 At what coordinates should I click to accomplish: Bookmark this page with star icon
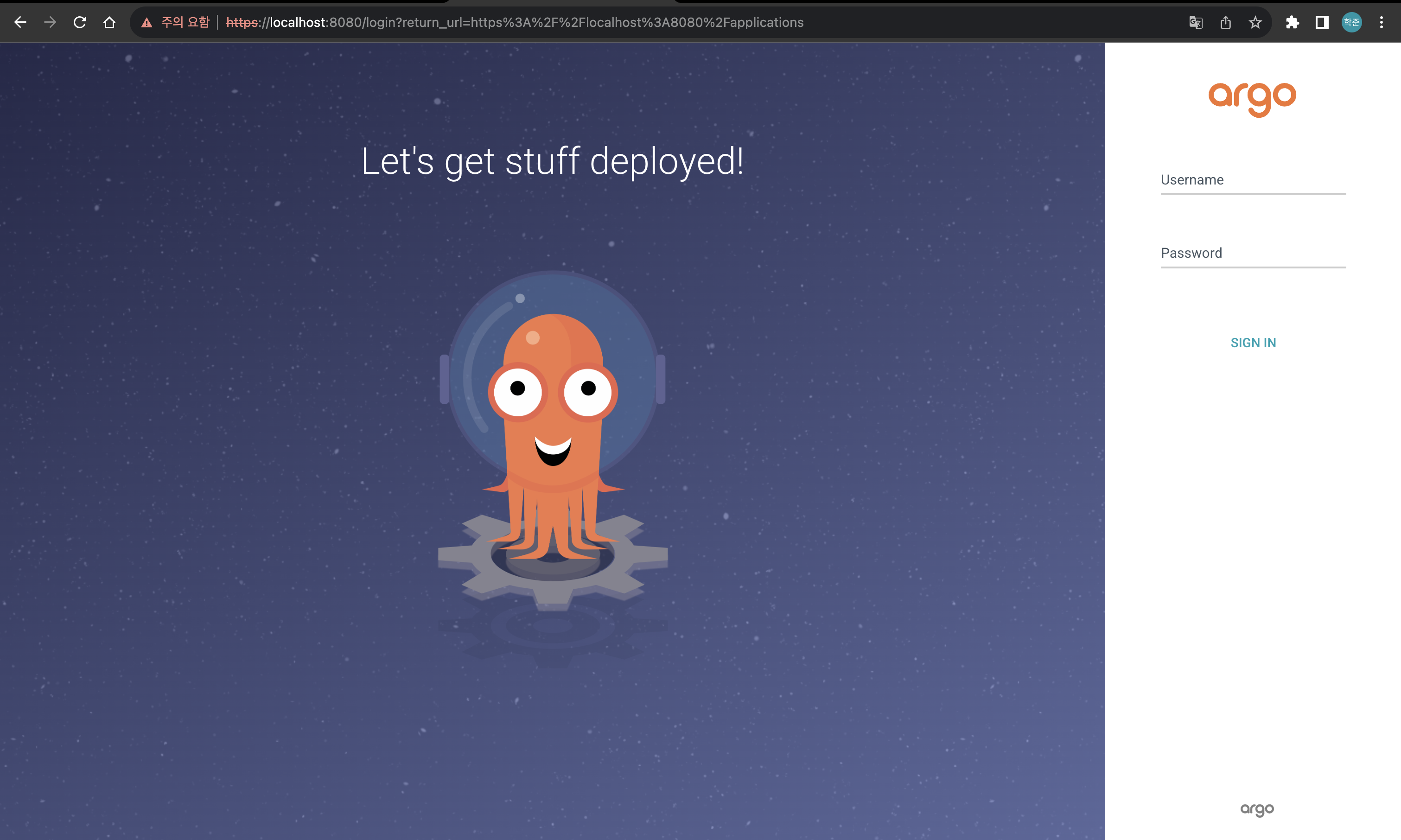[1255, 22]
